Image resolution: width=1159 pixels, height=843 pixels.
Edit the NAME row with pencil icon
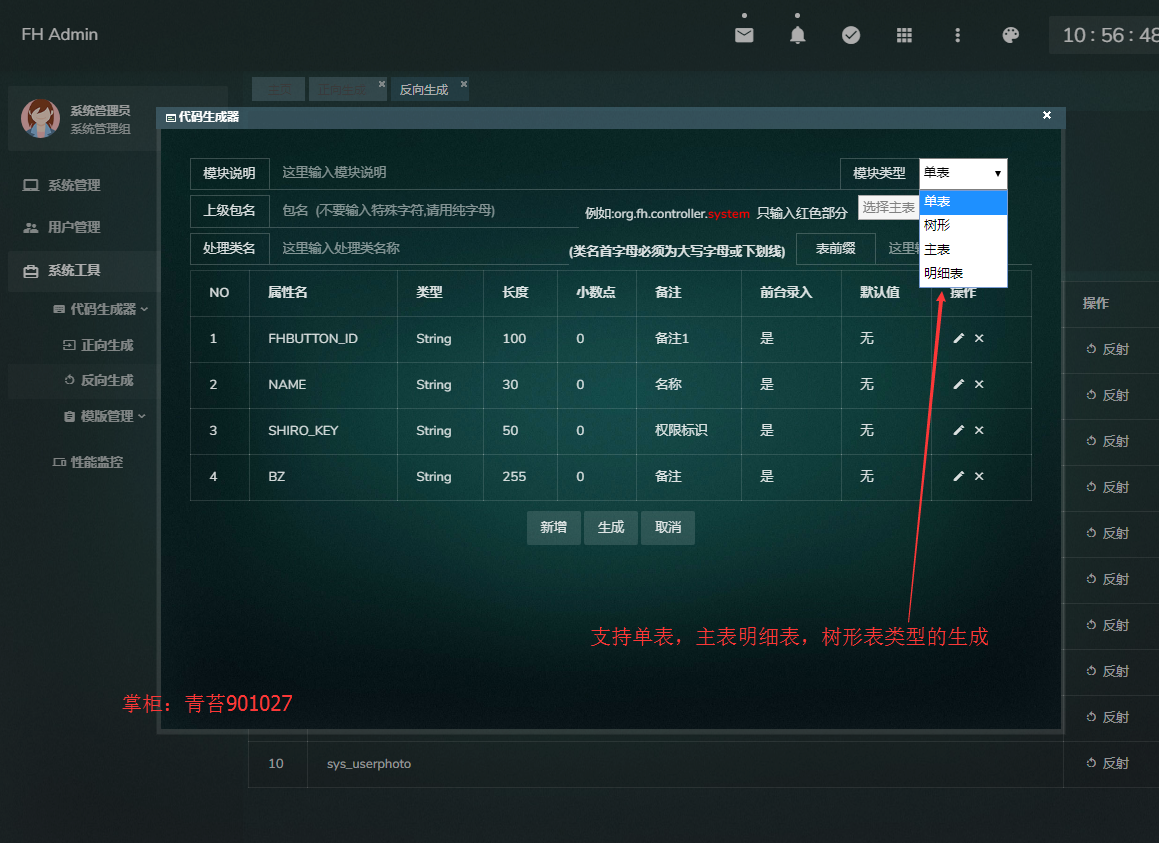click(959, 384)
